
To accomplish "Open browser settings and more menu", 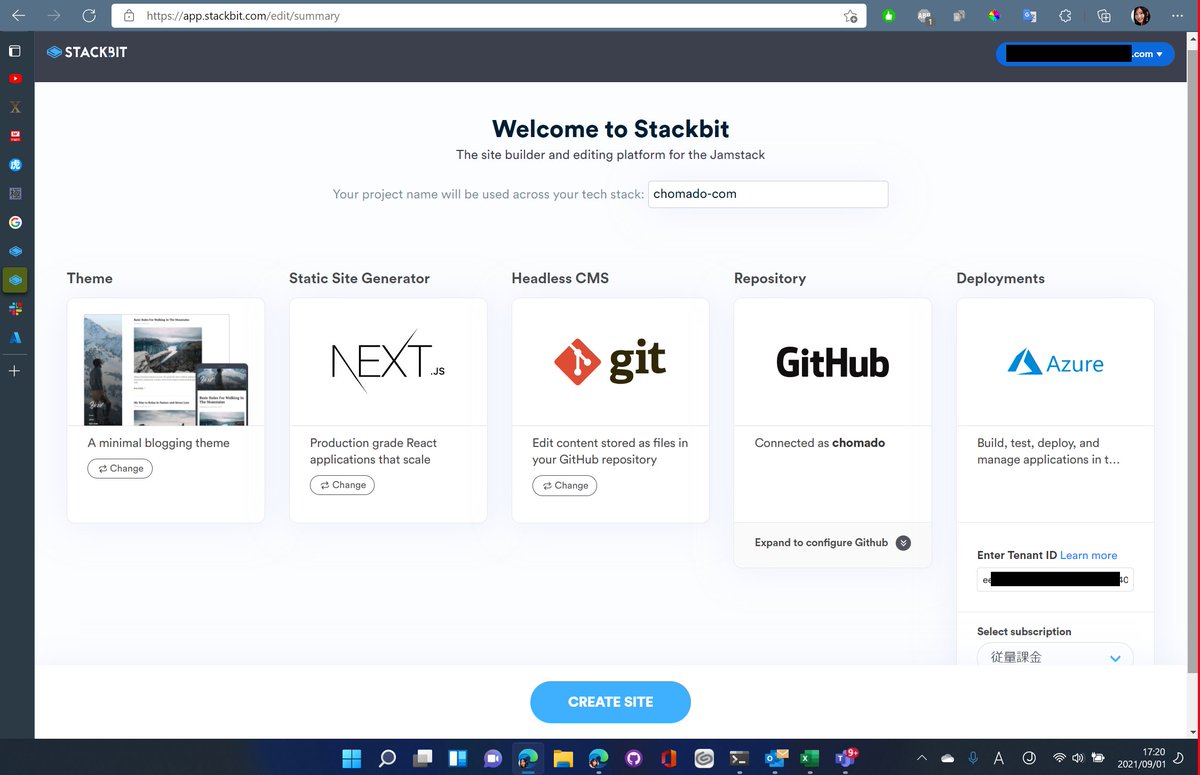I will pyautogui.click(x=1178, y=16).
